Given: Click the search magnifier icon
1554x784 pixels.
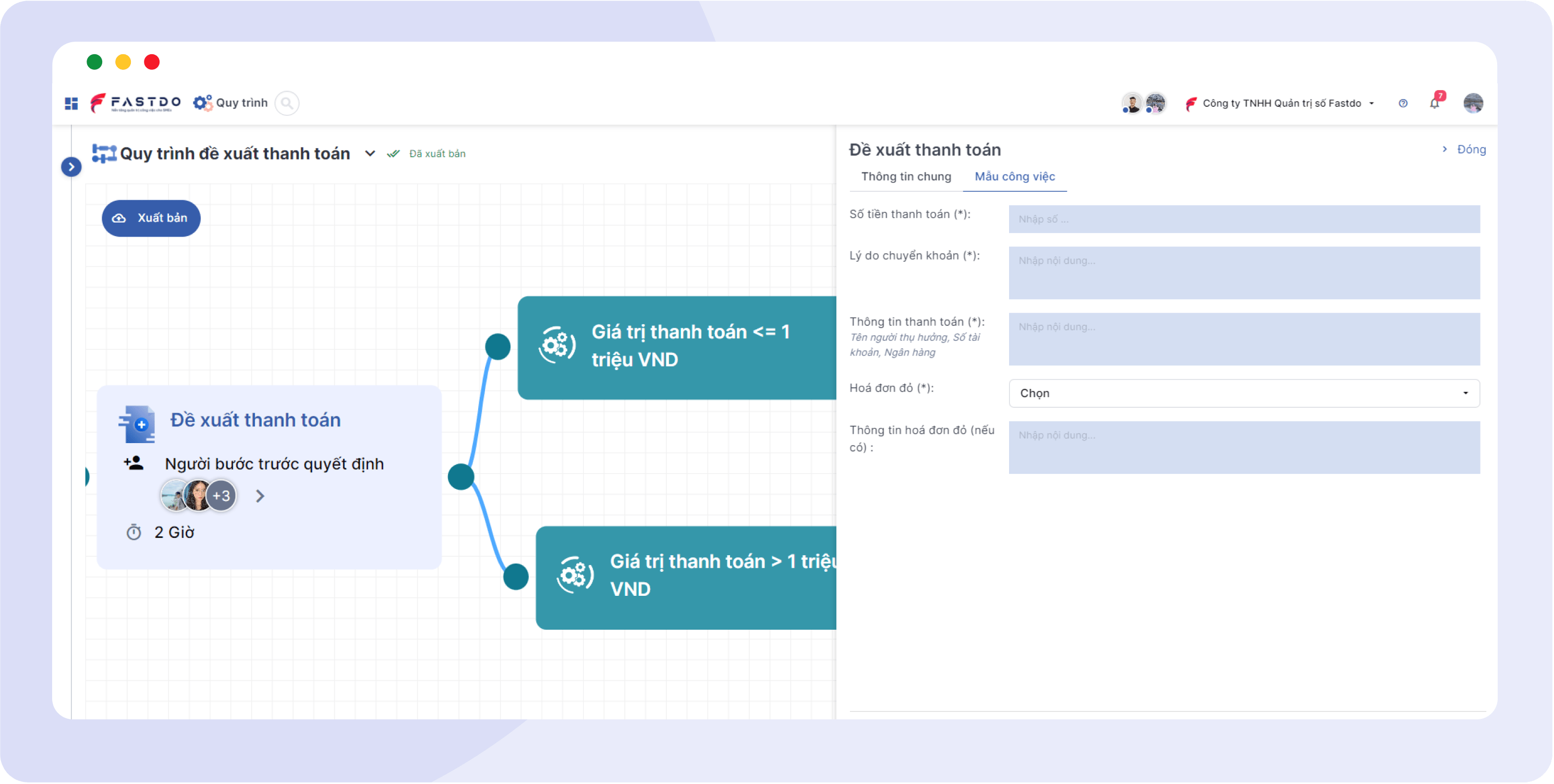Looking at the screenshot, I should point(287,103).
